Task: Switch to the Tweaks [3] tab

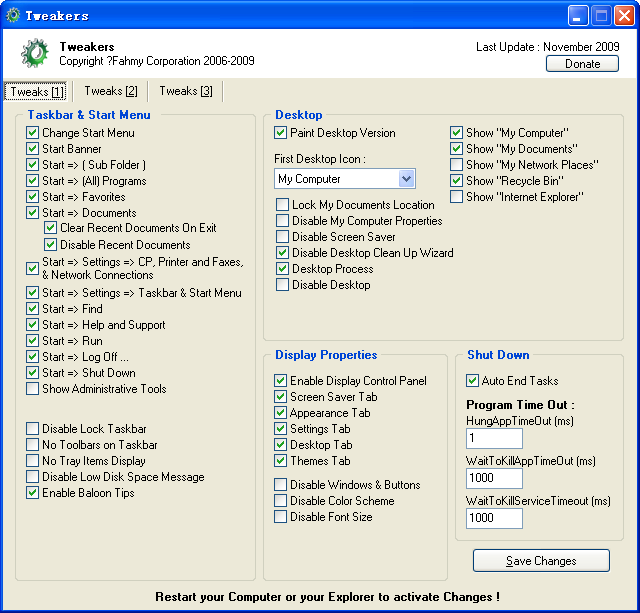Action: 186,91
